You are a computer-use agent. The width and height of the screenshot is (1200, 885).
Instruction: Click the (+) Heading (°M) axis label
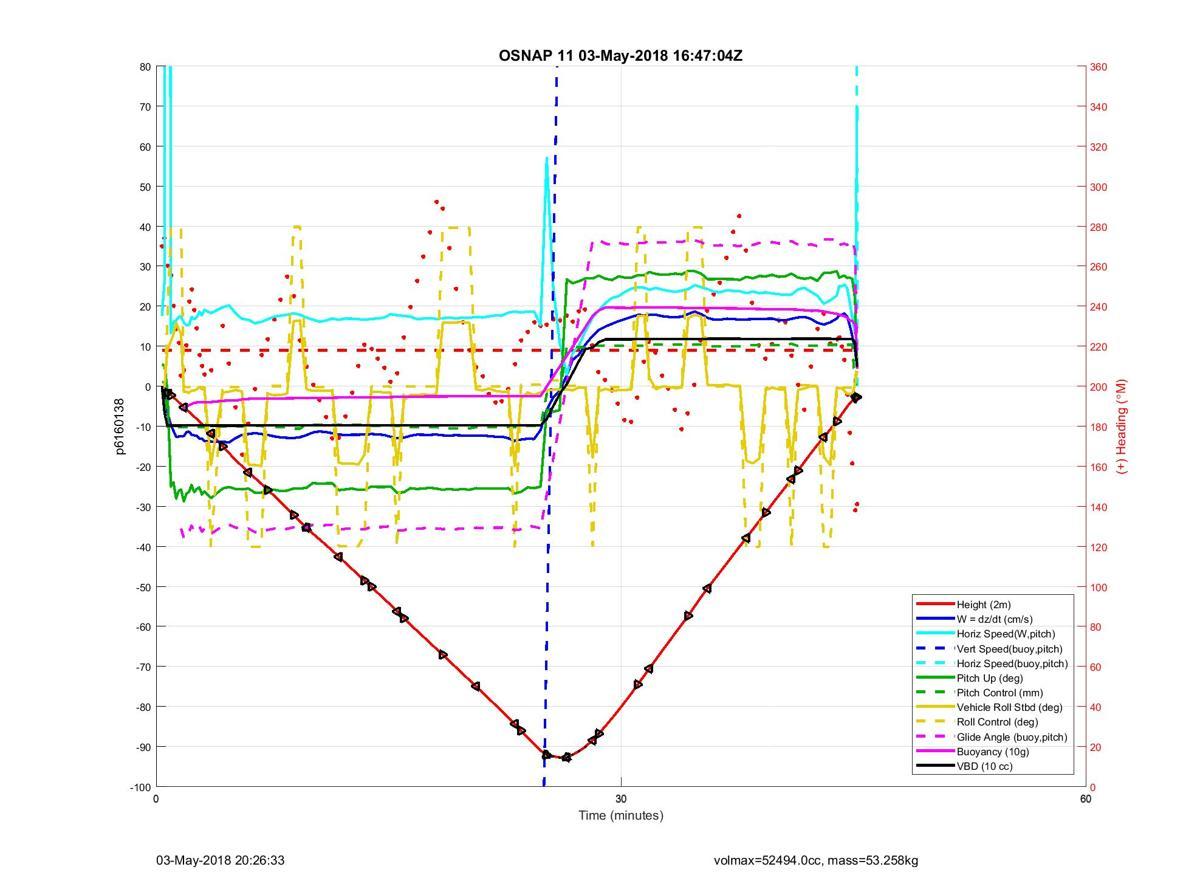point(1122,426)
